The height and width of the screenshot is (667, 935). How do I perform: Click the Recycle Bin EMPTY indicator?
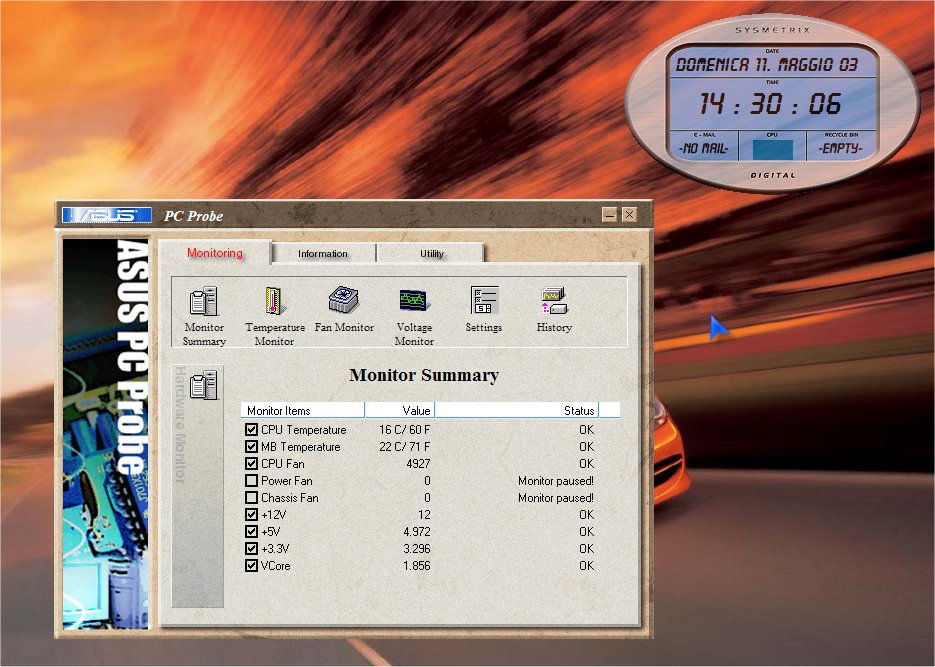coord(840,148)
